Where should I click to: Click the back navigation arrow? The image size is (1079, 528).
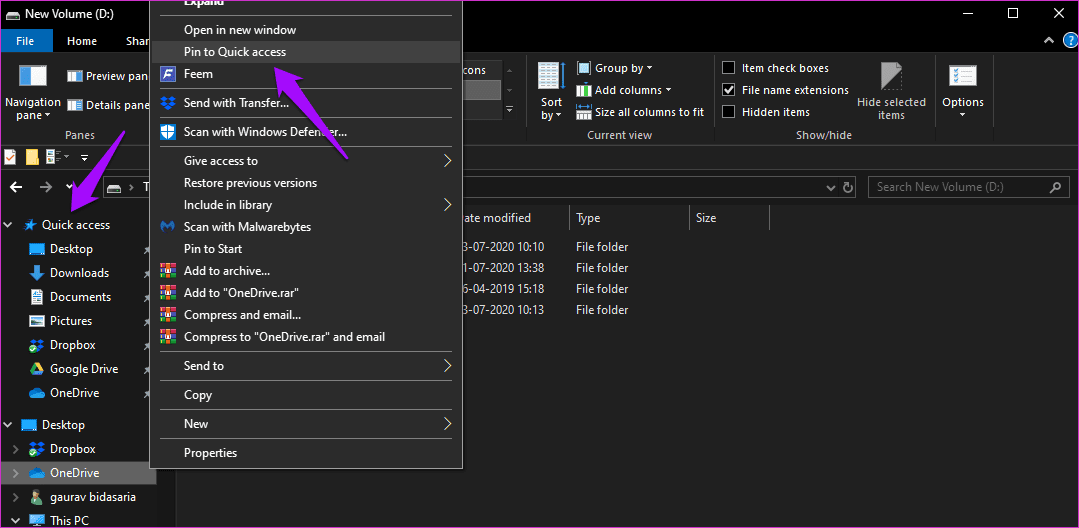17,187
